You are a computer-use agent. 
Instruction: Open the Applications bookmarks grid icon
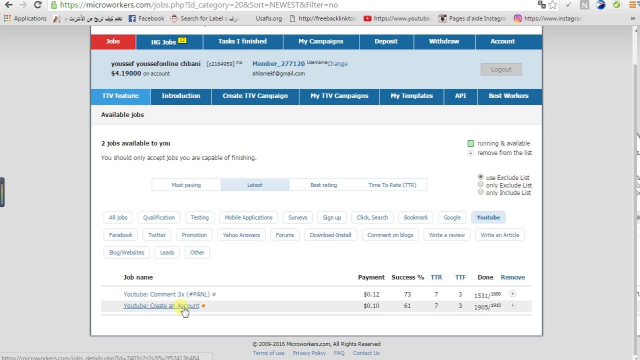(x=7, y=19)
